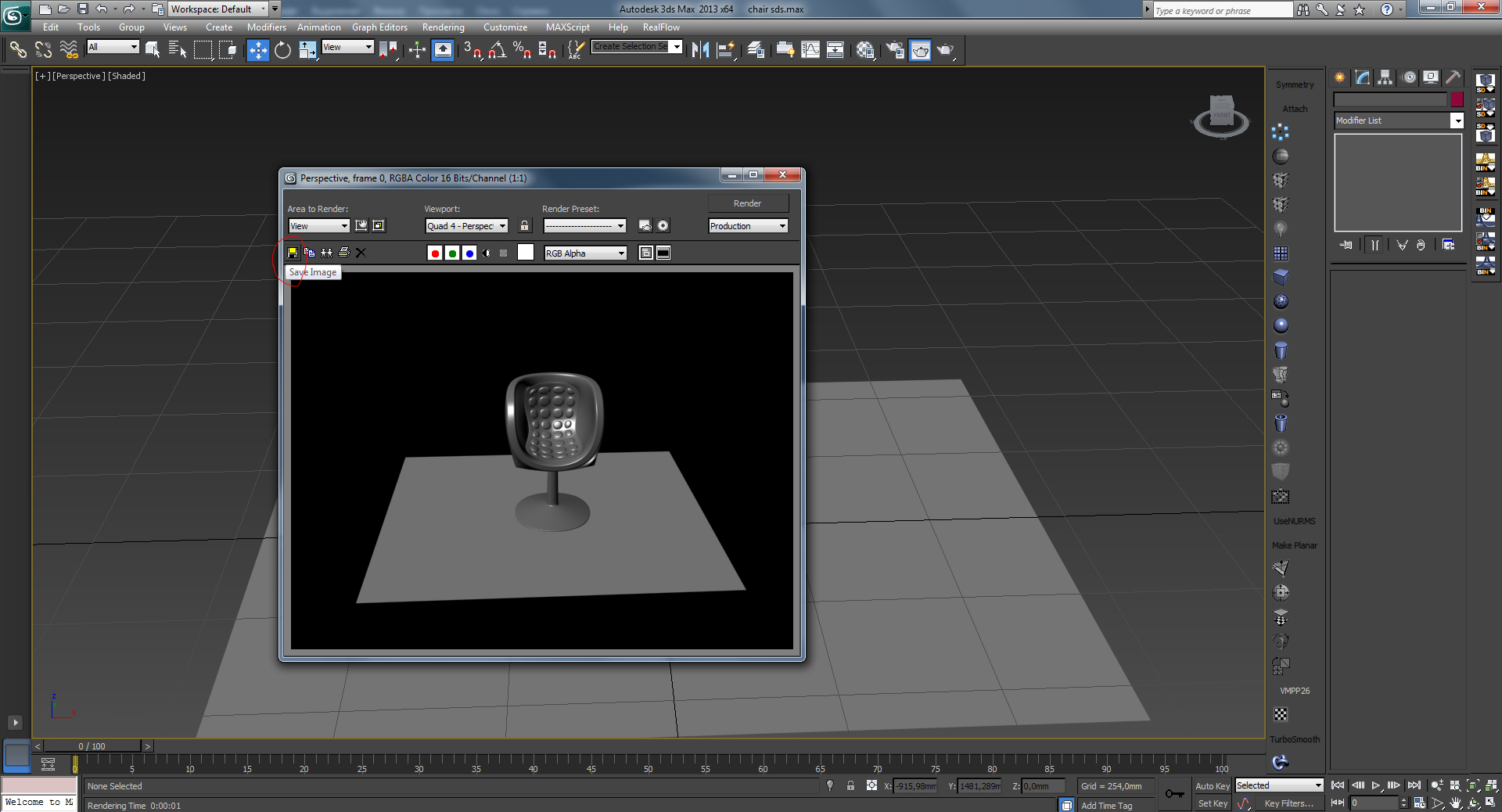Open the Rendering menu
This screenshot has height=812, width=1502.
443,27
